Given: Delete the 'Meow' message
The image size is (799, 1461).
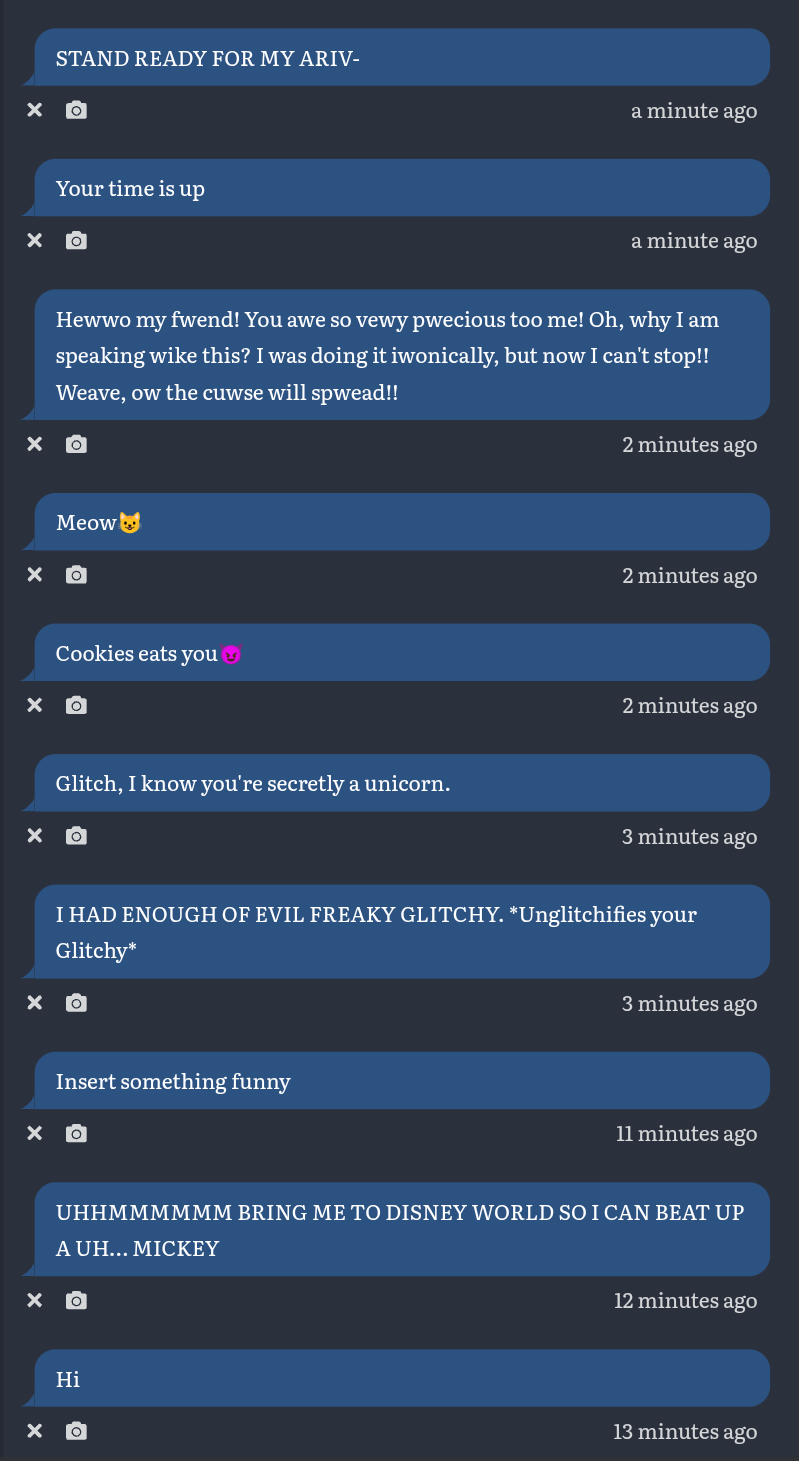Looking at the screenshot, I should pos(35,575).
